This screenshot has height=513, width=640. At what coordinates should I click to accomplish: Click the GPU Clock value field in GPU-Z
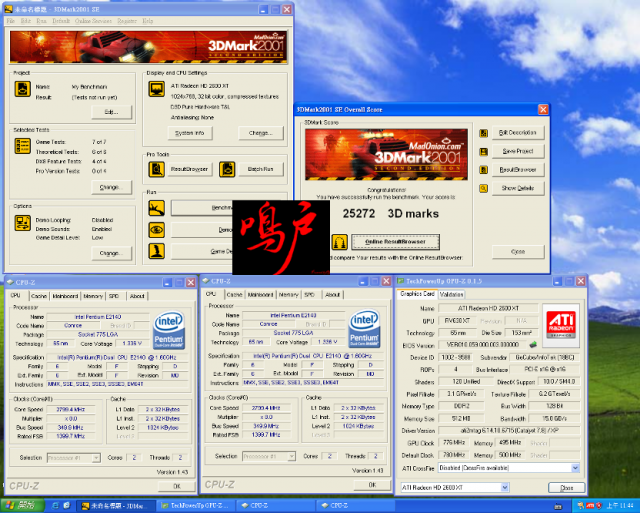click(454, 442)
